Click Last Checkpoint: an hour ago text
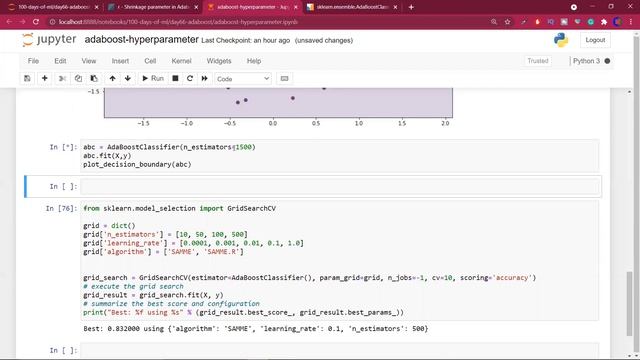The width and height of the screenshot is (640, 360). coord(245,40)
